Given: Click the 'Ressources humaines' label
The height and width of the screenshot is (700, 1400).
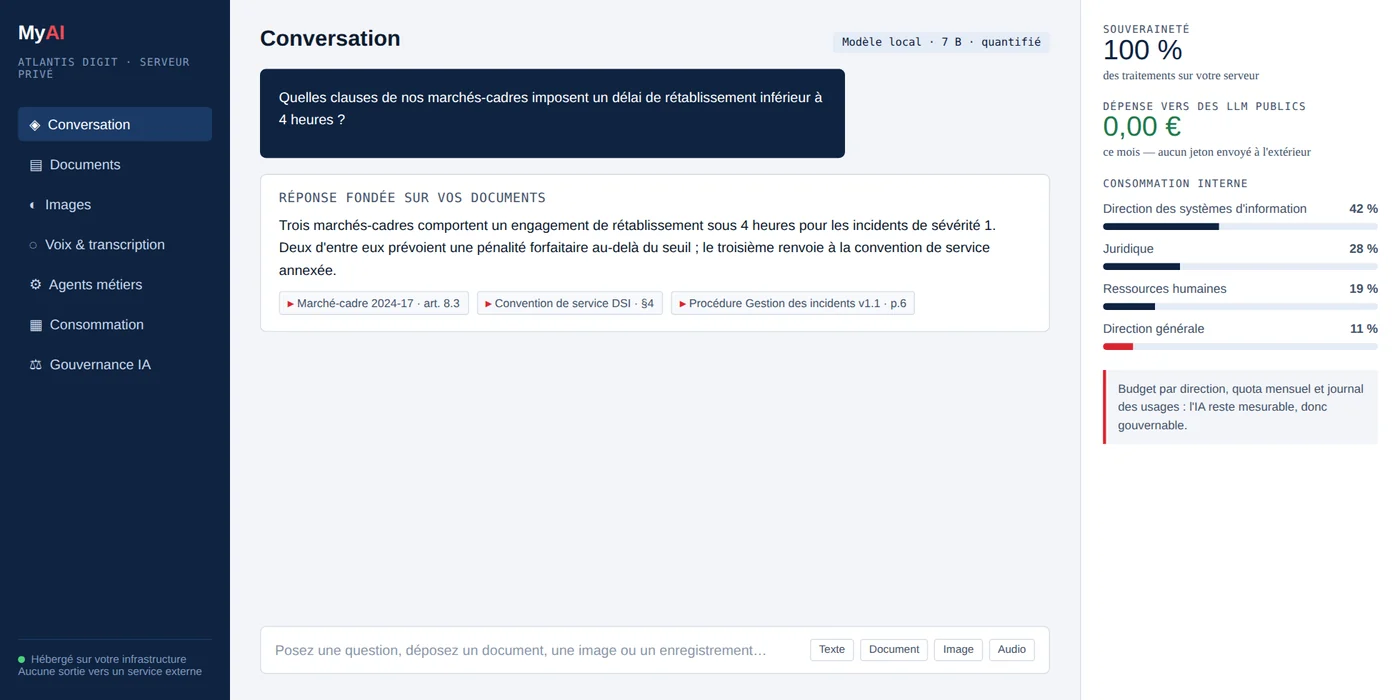Looking at the screenshot, I should (x=1164, y=289).
